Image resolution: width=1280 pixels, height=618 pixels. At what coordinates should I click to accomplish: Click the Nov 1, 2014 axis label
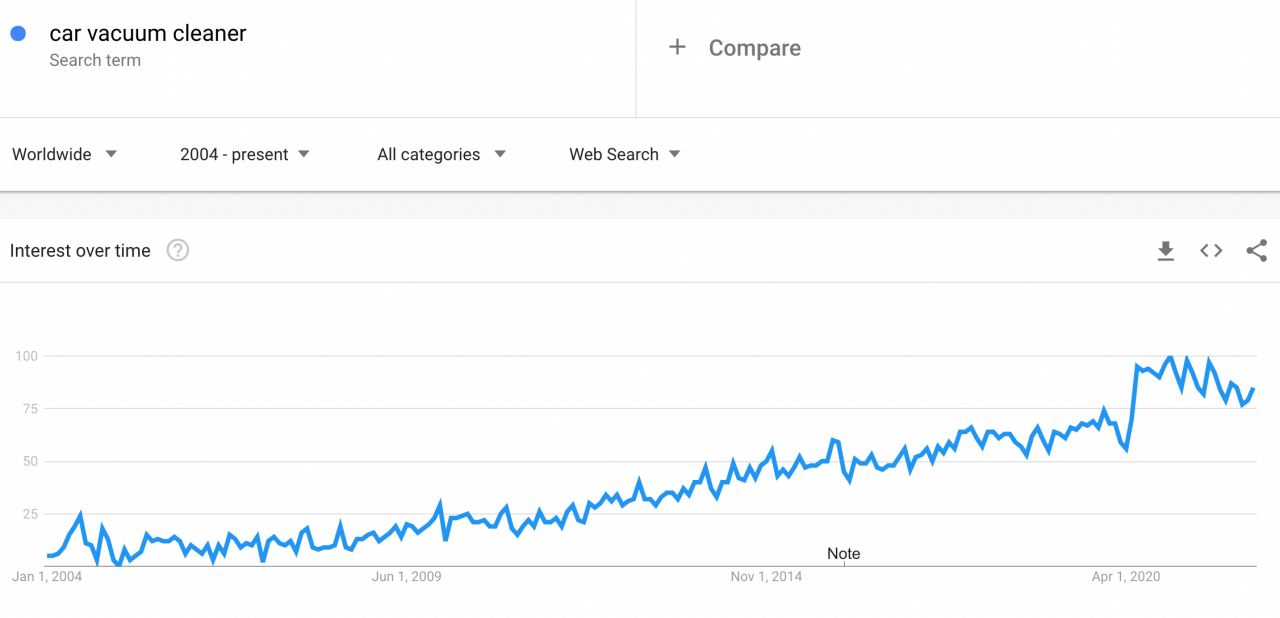766,576
